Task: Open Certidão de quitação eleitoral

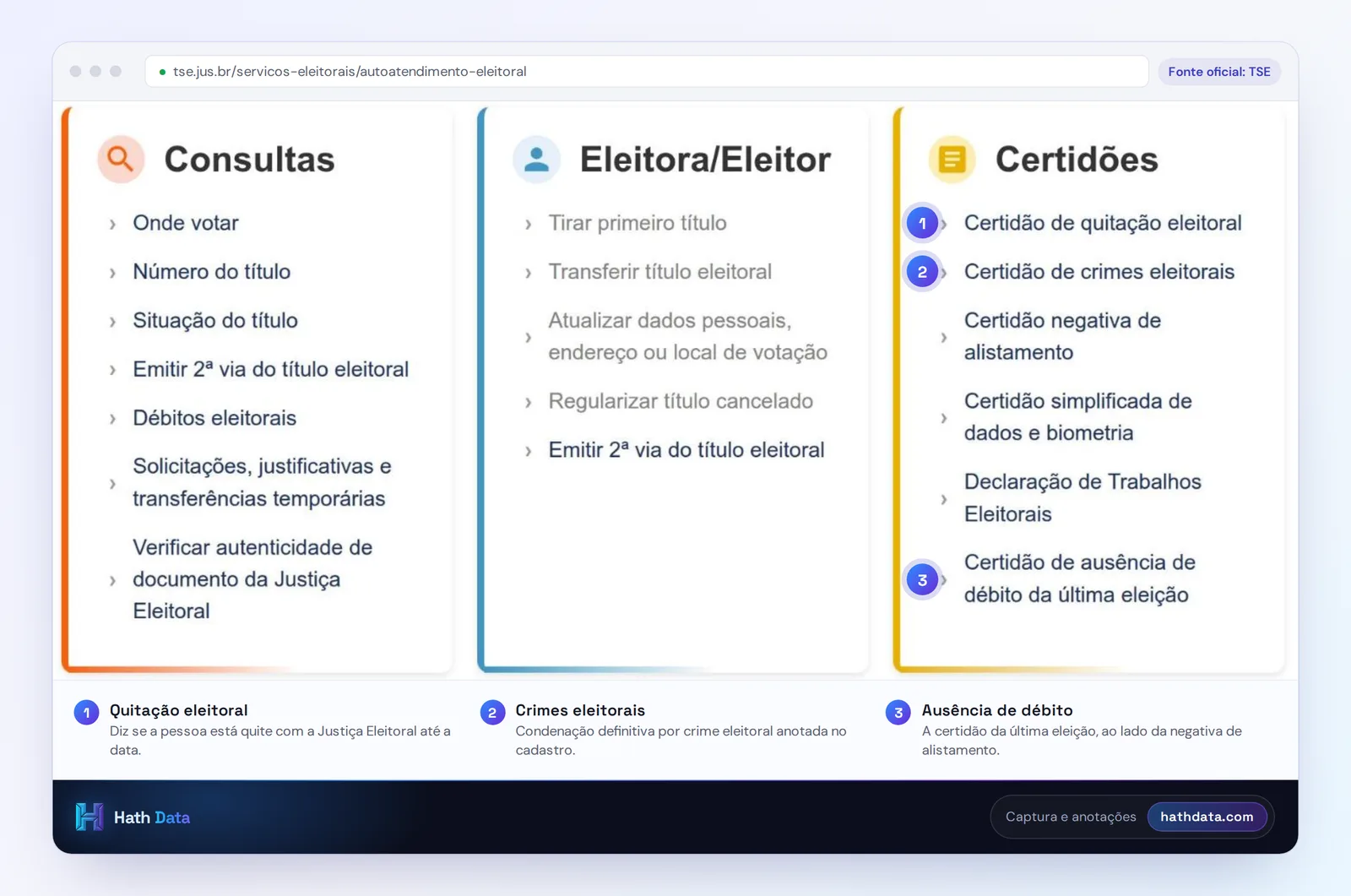Action: pyautogui.click(x=1103, y=223)
